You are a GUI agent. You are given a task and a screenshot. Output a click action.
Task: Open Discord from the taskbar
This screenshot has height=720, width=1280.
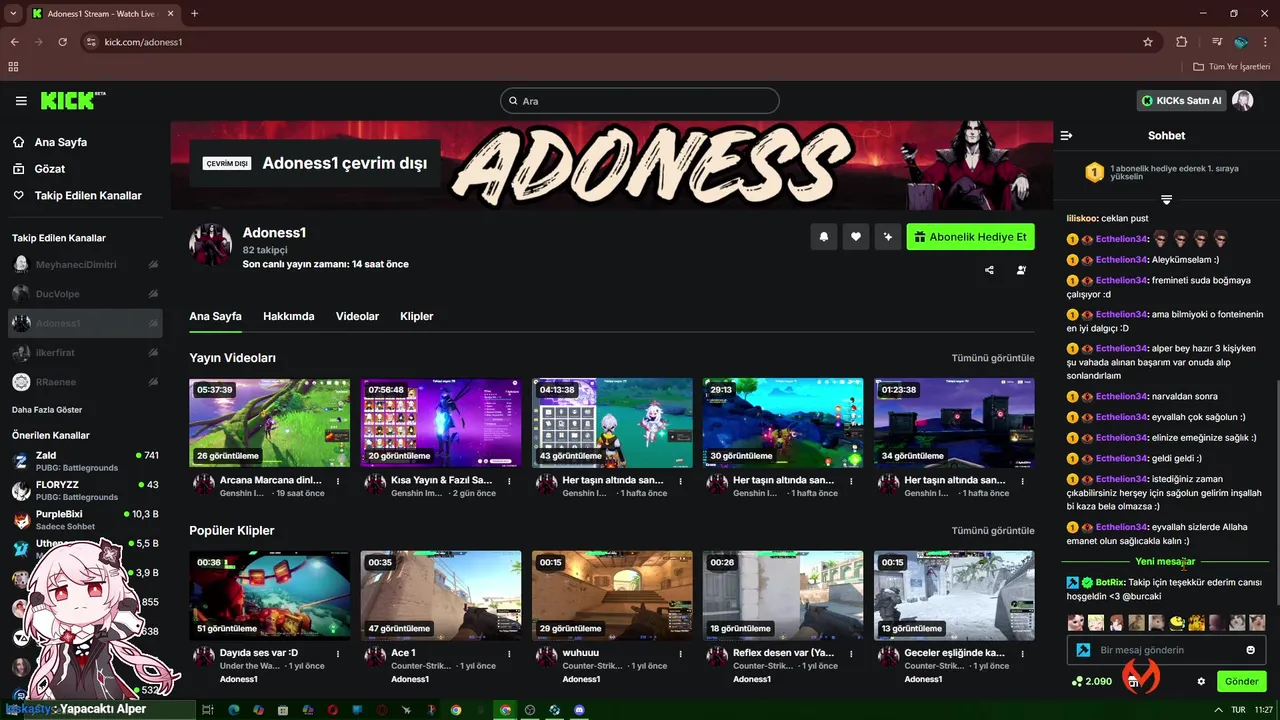pyautogui.click(x=580, y=709)
